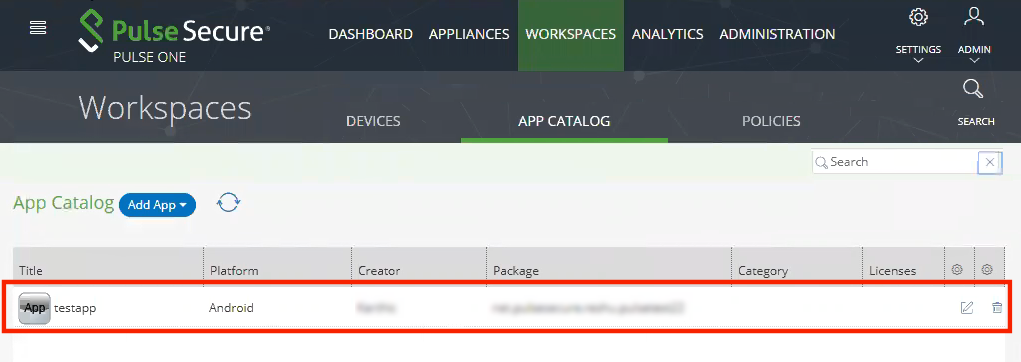Switch to the Policies tab
1021x362 pixels.
tap(771, 121)
